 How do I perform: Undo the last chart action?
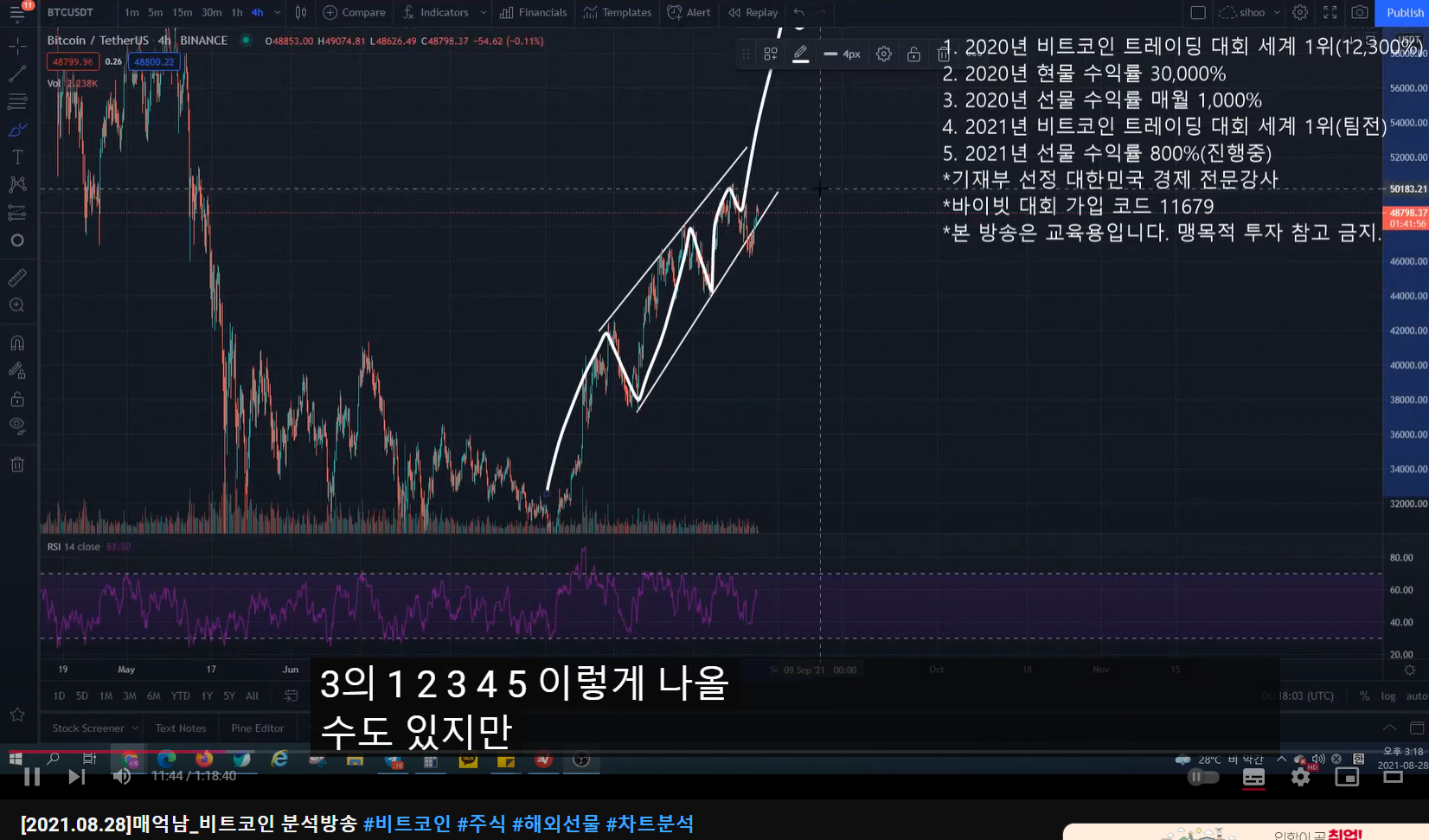click(x=799, y=12)
